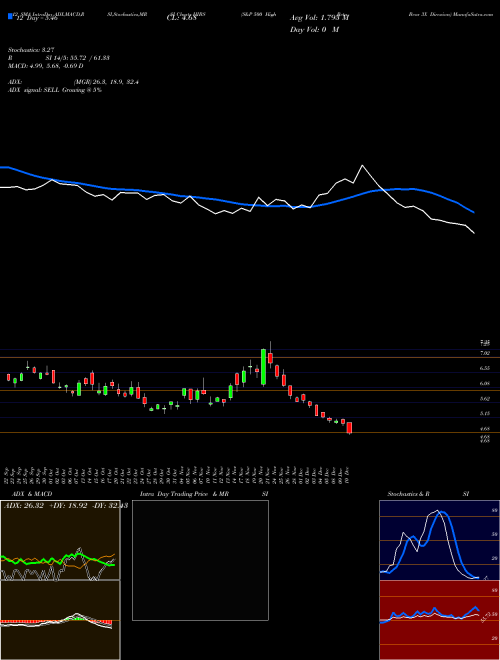Click the peak of the white price line

[362, 166]
